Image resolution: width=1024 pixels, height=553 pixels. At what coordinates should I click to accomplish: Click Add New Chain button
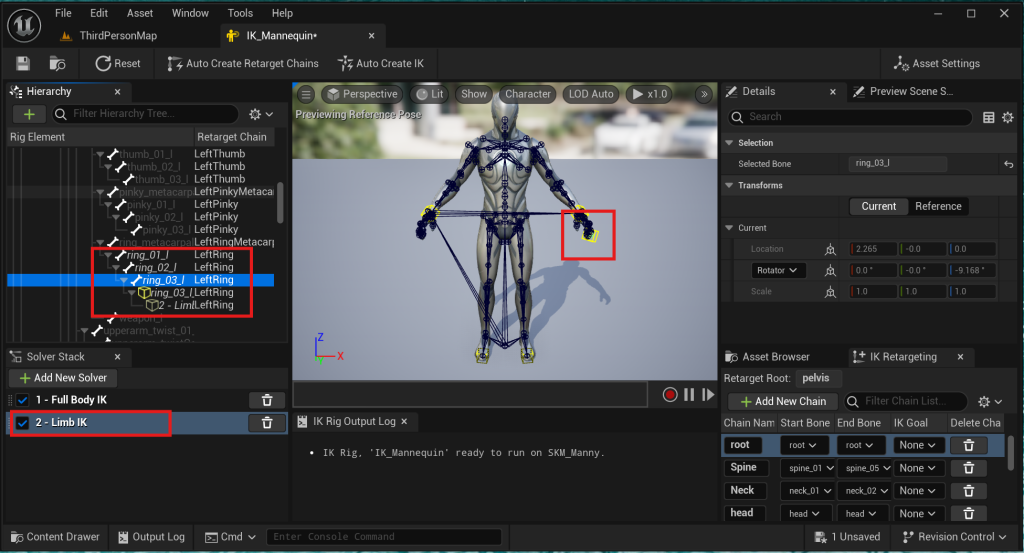click(784, 402)
